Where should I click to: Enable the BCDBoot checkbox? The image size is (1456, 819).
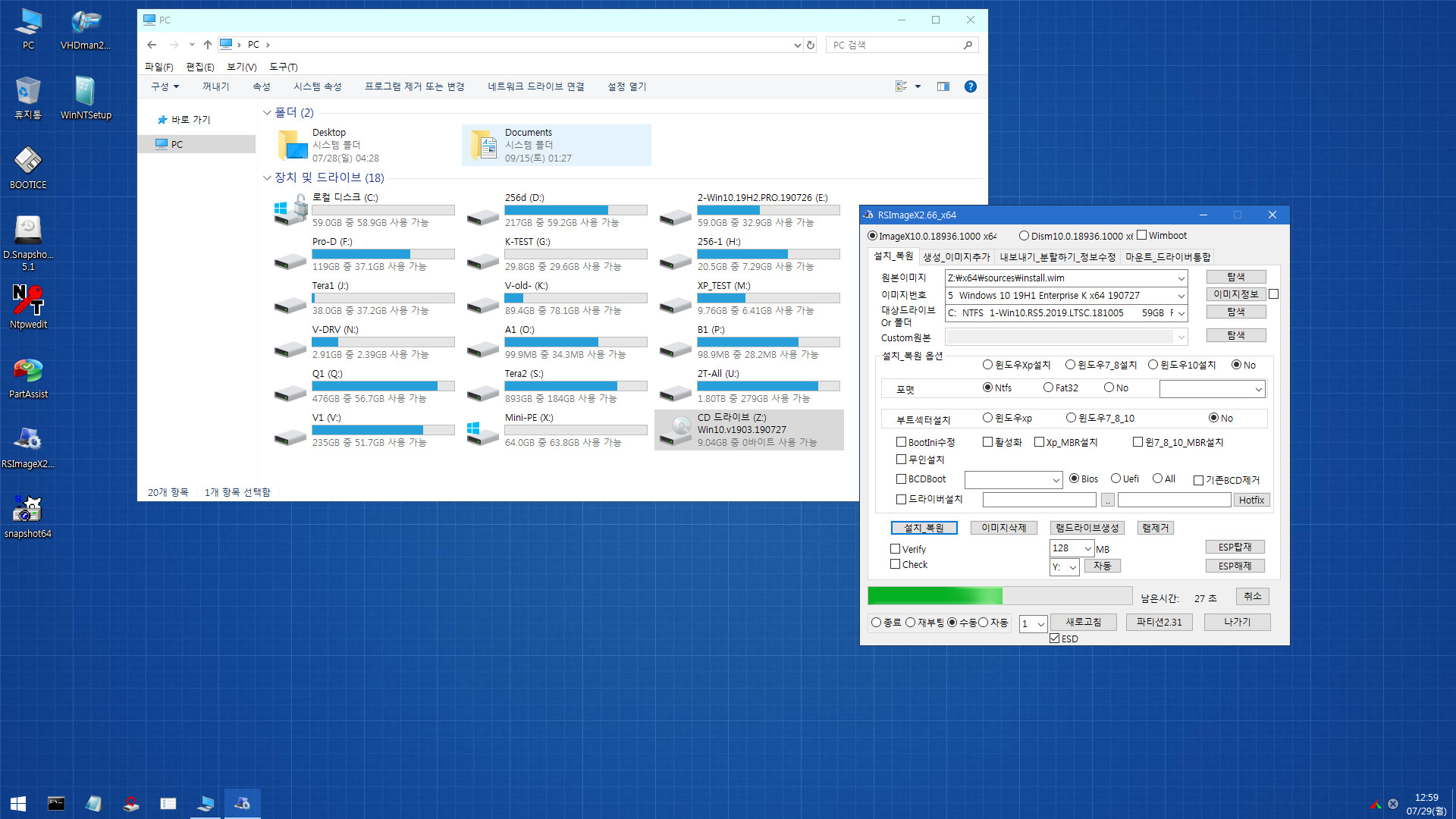(901, 479)
